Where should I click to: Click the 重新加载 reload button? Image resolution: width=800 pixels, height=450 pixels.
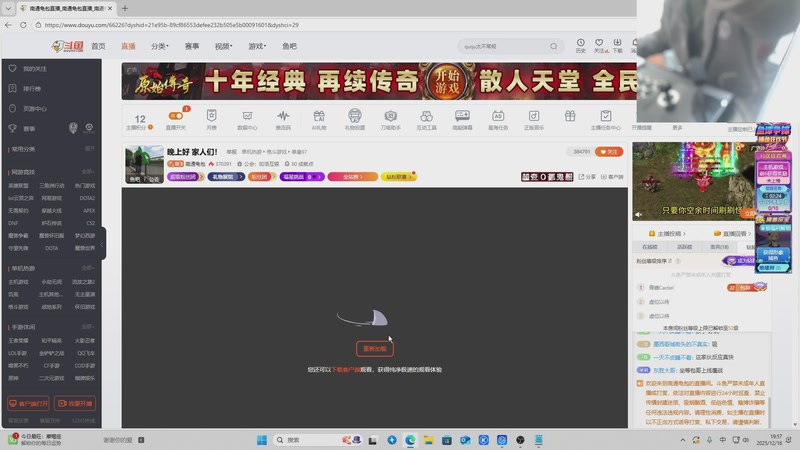click(x=375, y=348)
